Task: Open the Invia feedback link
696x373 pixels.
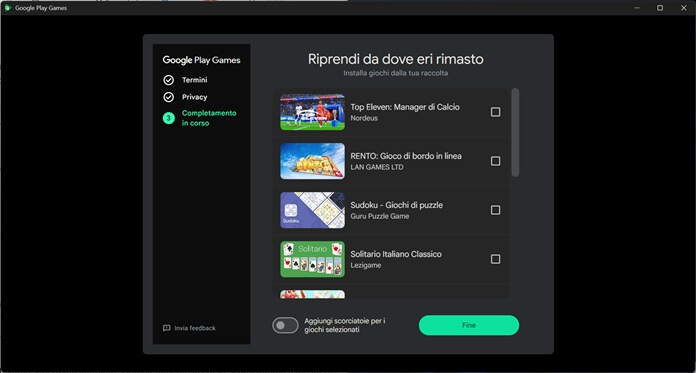Action: (x=190, y=328)
